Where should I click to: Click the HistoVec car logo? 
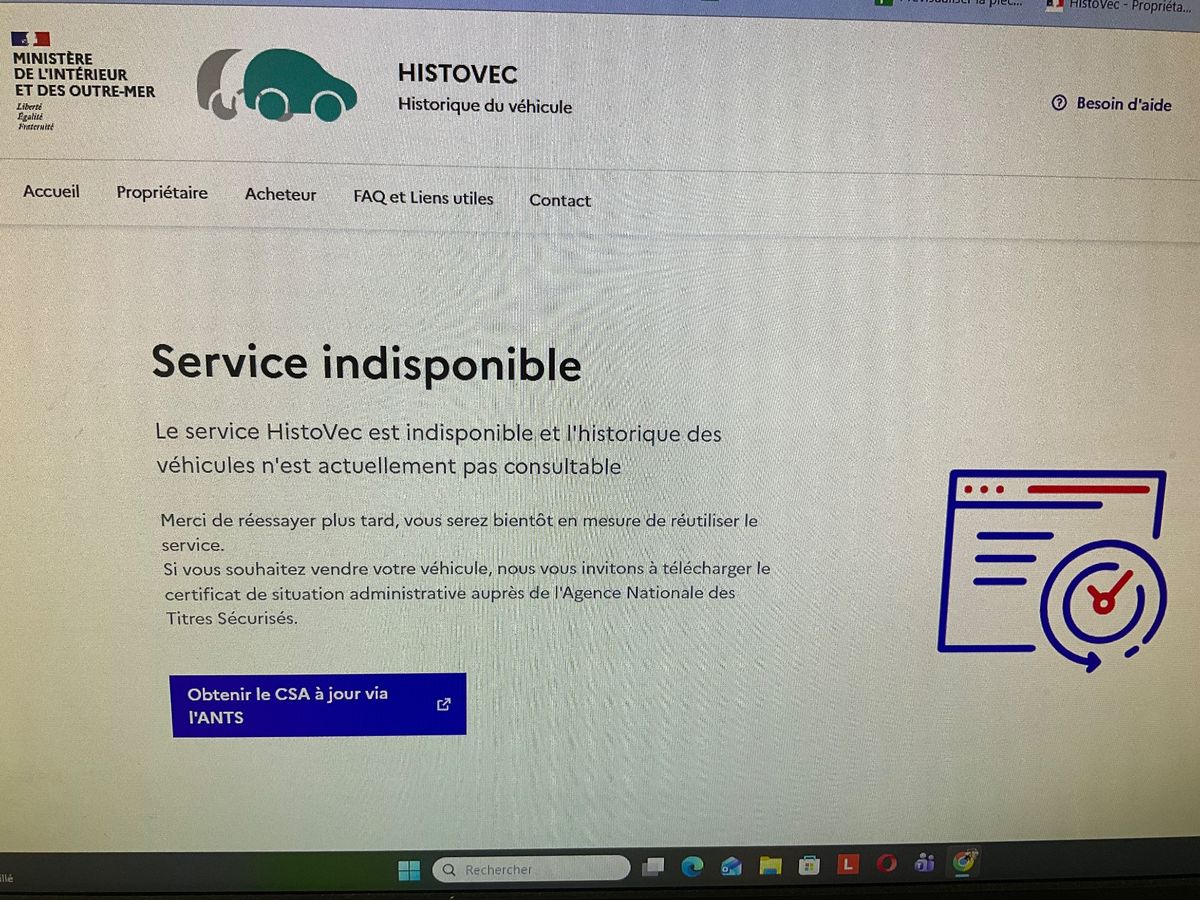pyautogui.click(x=277, y=85)
